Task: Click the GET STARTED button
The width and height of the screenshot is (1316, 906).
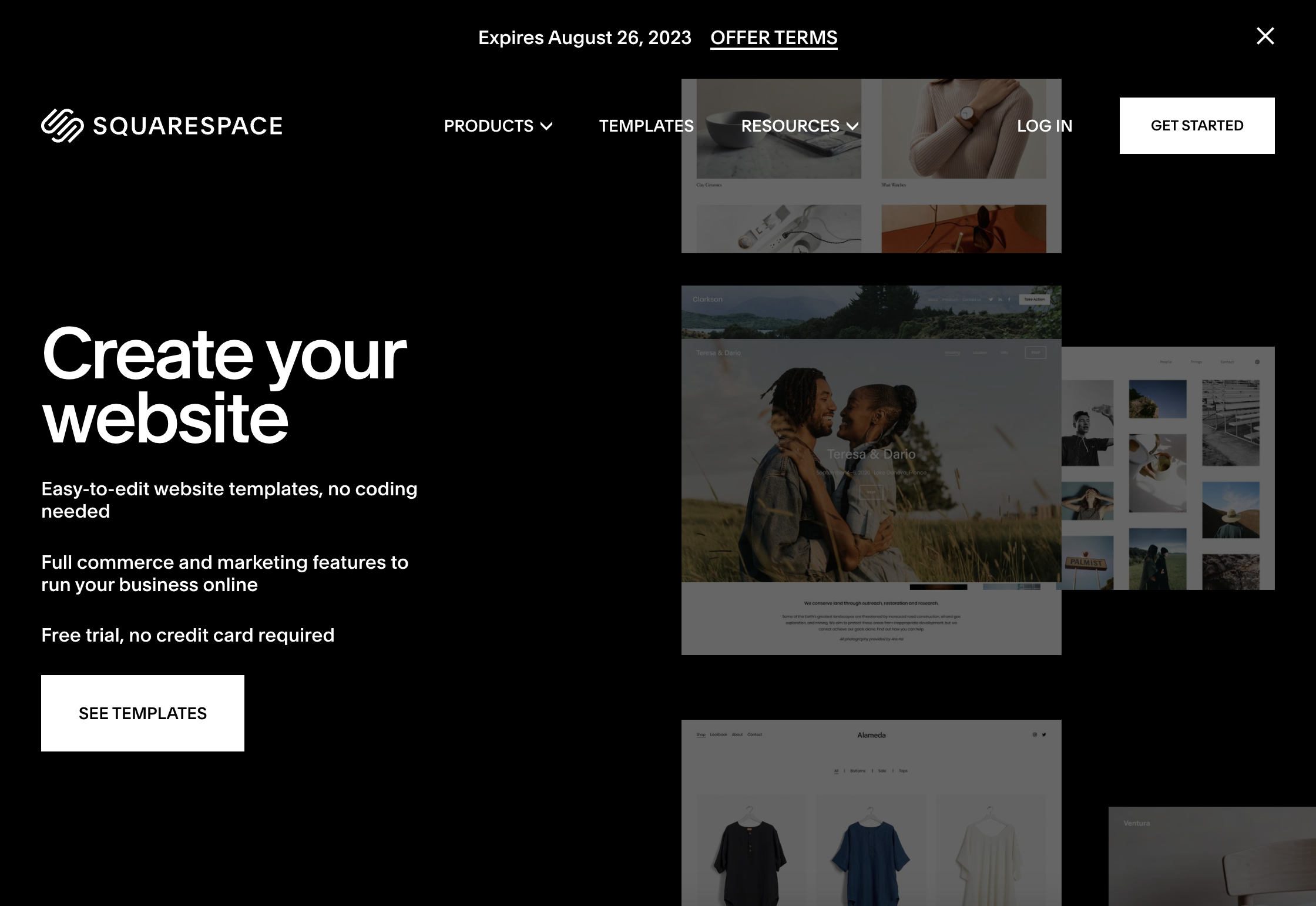Action: [1196, 125]
